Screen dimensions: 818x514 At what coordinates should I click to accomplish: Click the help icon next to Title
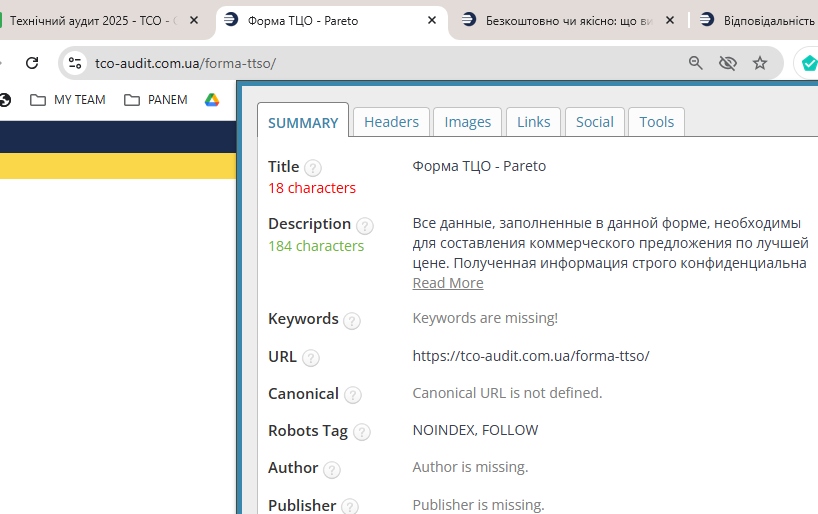pos(313,168)
